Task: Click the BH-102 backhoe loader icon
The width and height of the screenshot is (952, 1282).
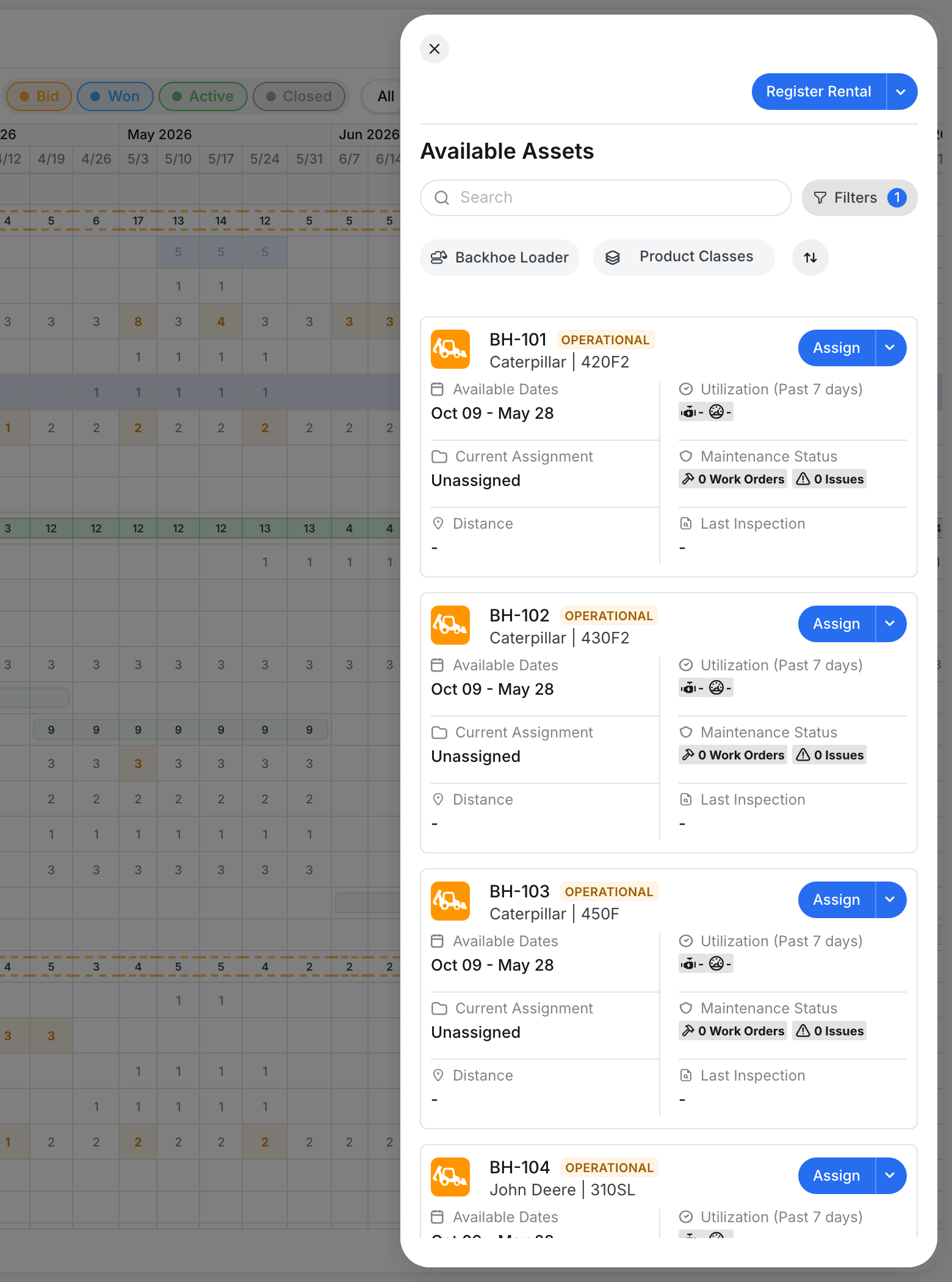Action: pyautogui.click(x=450, y=625)
